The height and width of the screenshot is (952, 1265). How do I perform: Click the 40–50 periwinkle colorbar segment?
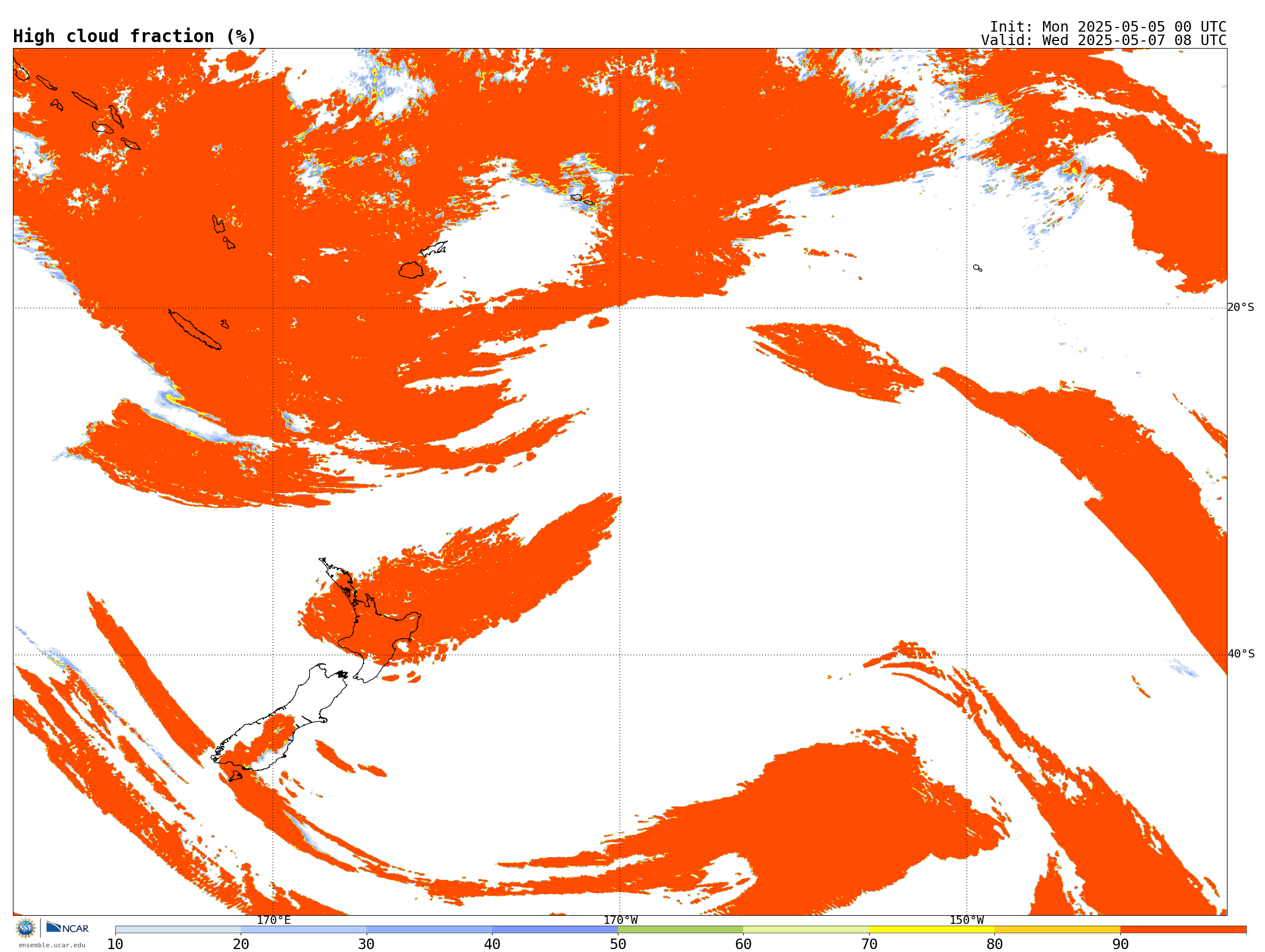tap(555, 930)
